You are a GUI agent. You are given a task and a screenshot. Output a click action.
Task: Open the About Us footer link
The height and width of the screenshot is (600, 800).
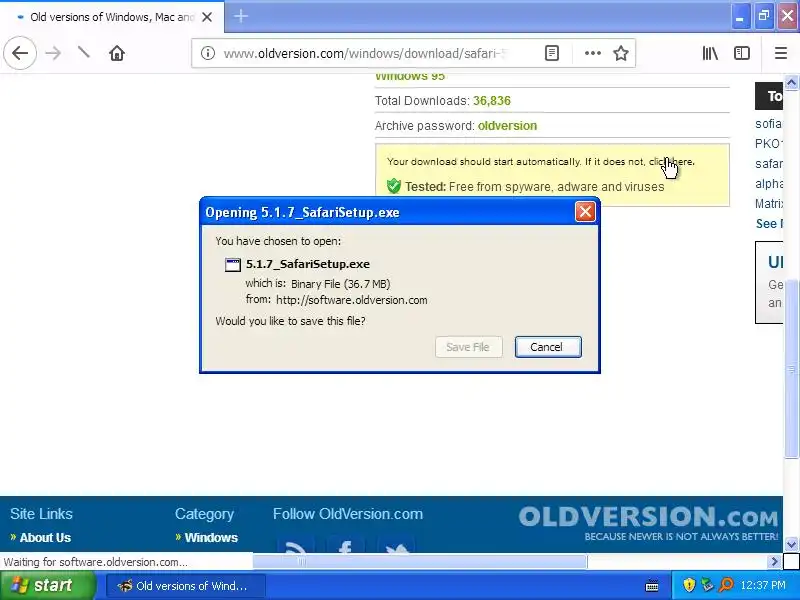click(45, 537)
